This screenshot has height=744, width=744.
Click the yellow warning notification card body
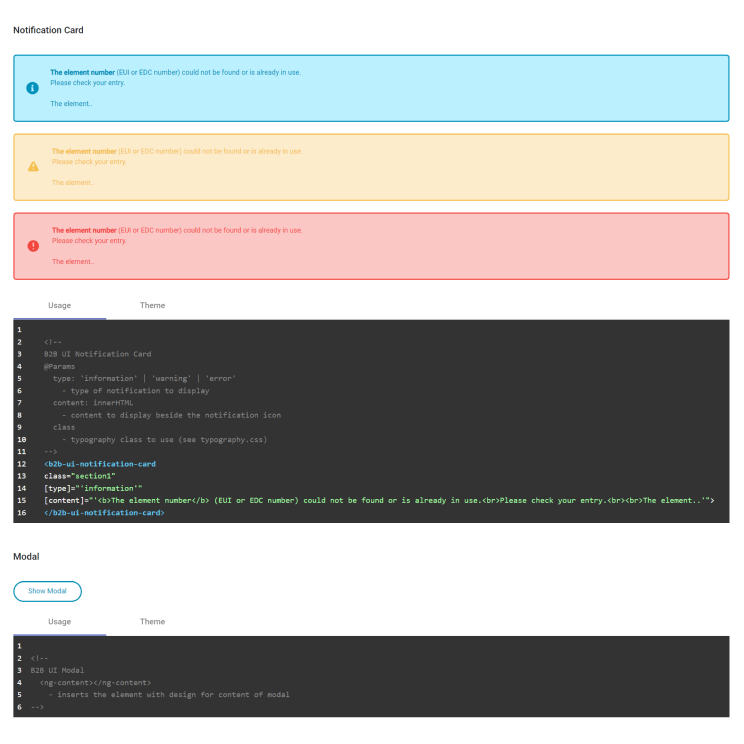400,167
